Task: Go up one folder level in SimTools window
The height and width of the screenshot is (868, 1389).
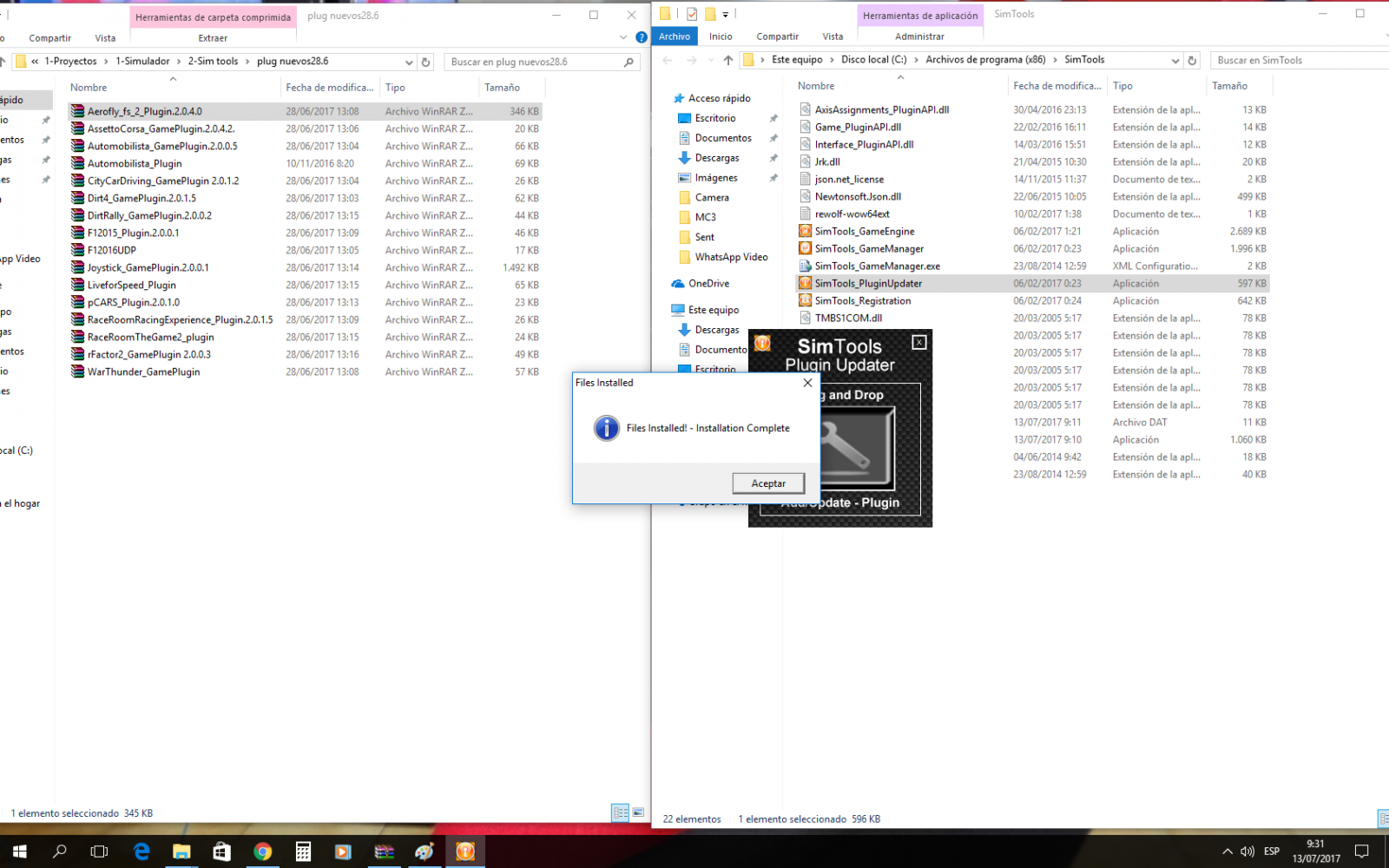Action: tap(728, 60)
